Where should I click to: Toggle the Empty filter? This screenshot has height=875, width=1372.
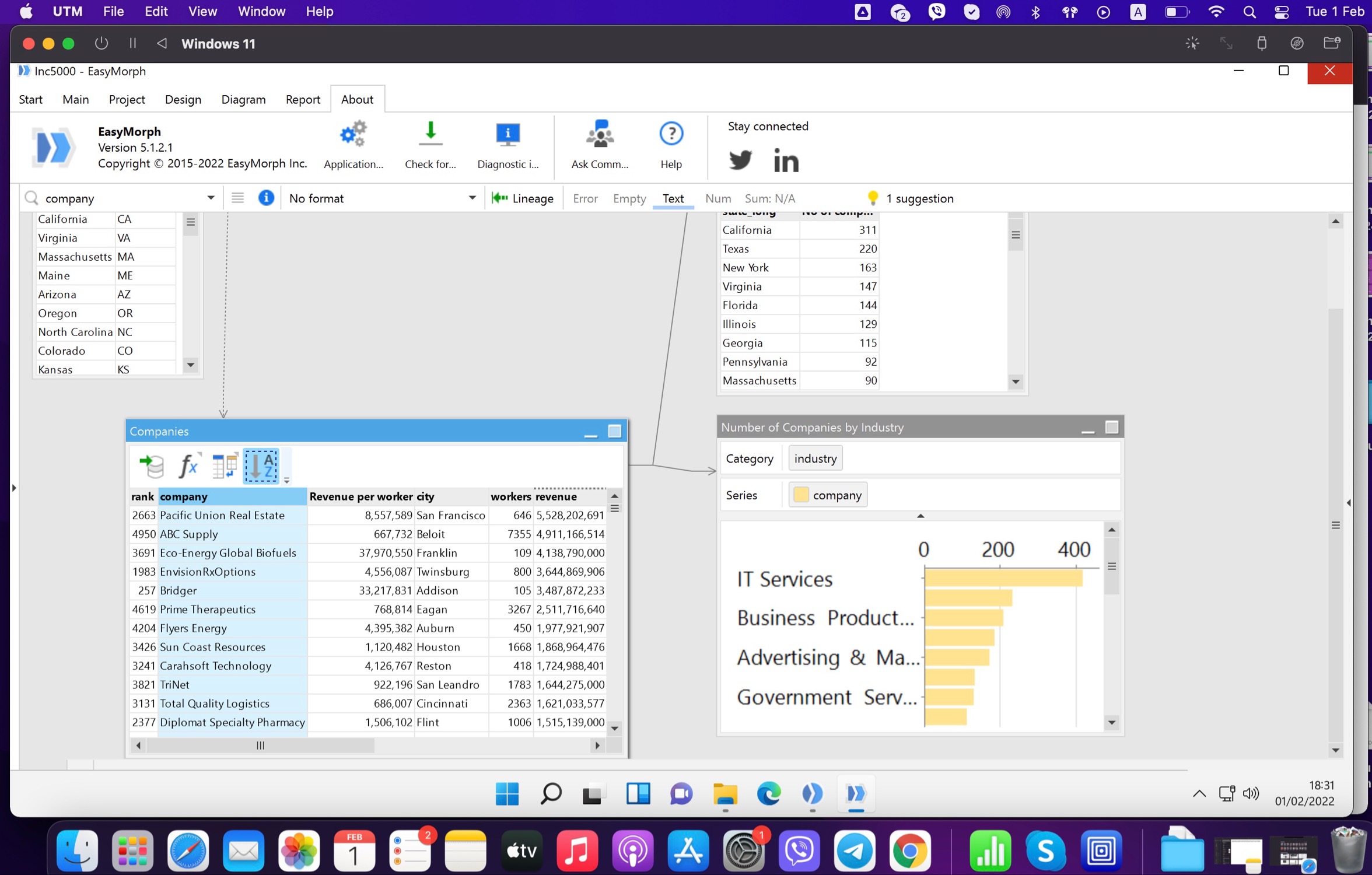pos(629,198)
